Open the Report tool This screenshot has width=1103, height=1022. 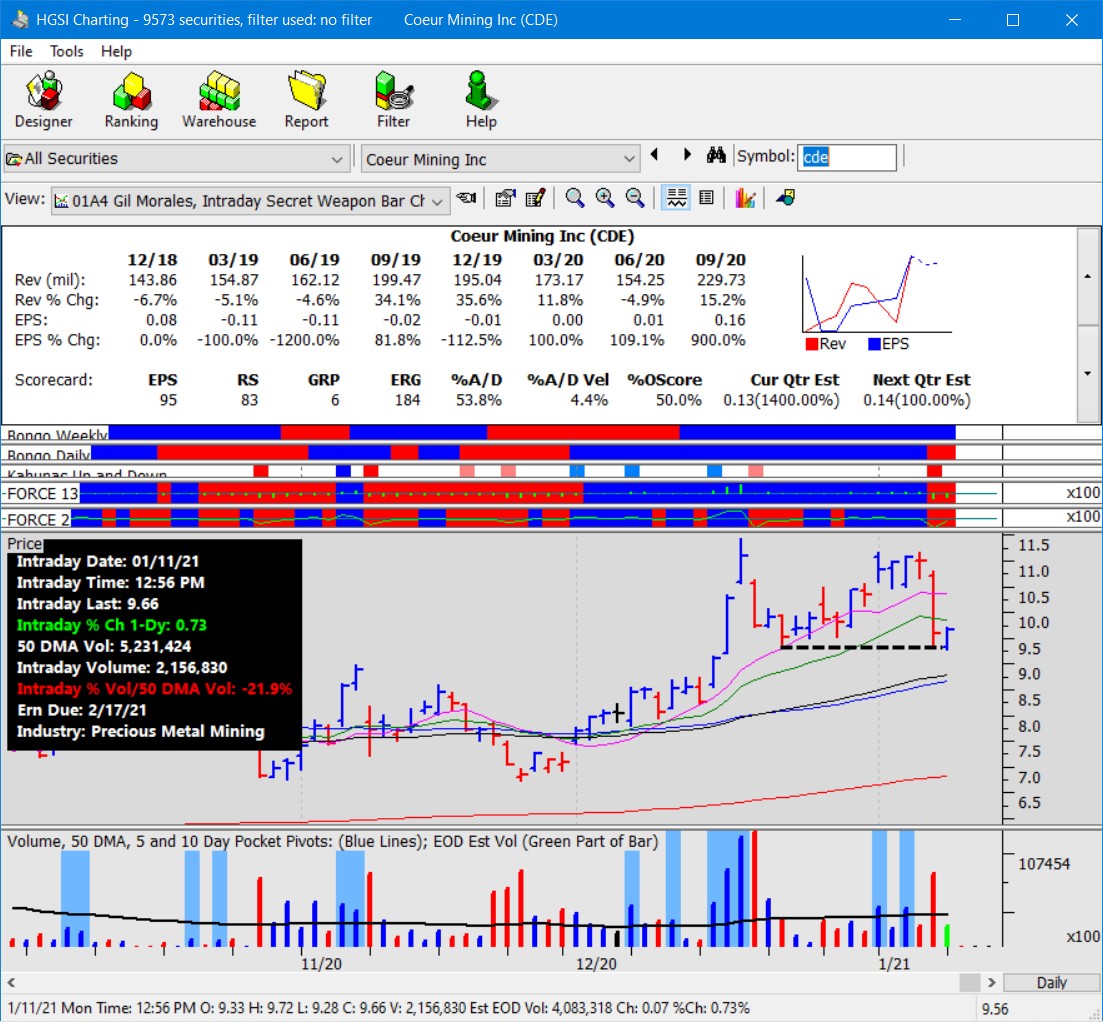(x=306, y=99)
